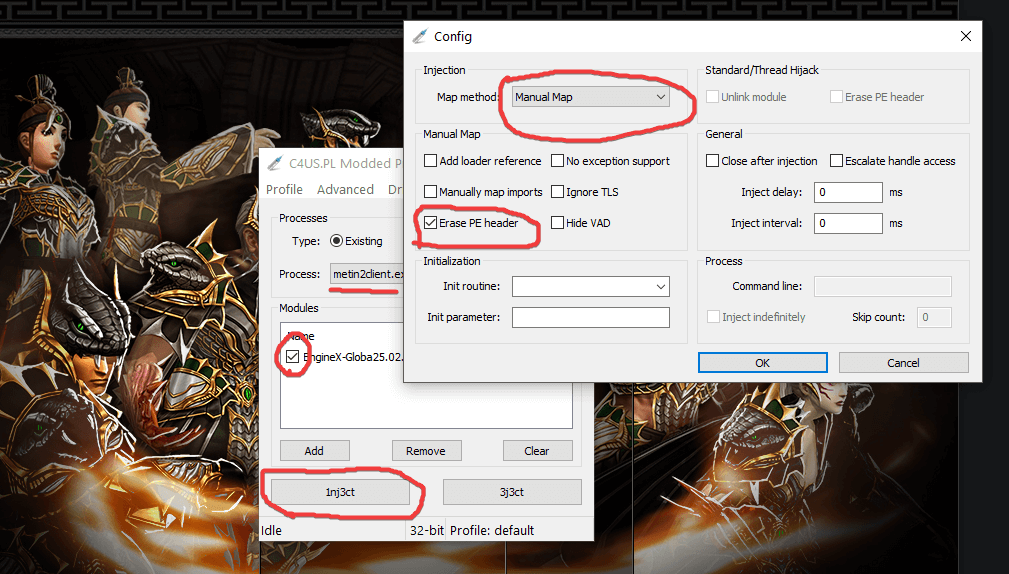Toggle No exception support checkbox
Viewport: 1009px width, 574px height.
(557, 161)
